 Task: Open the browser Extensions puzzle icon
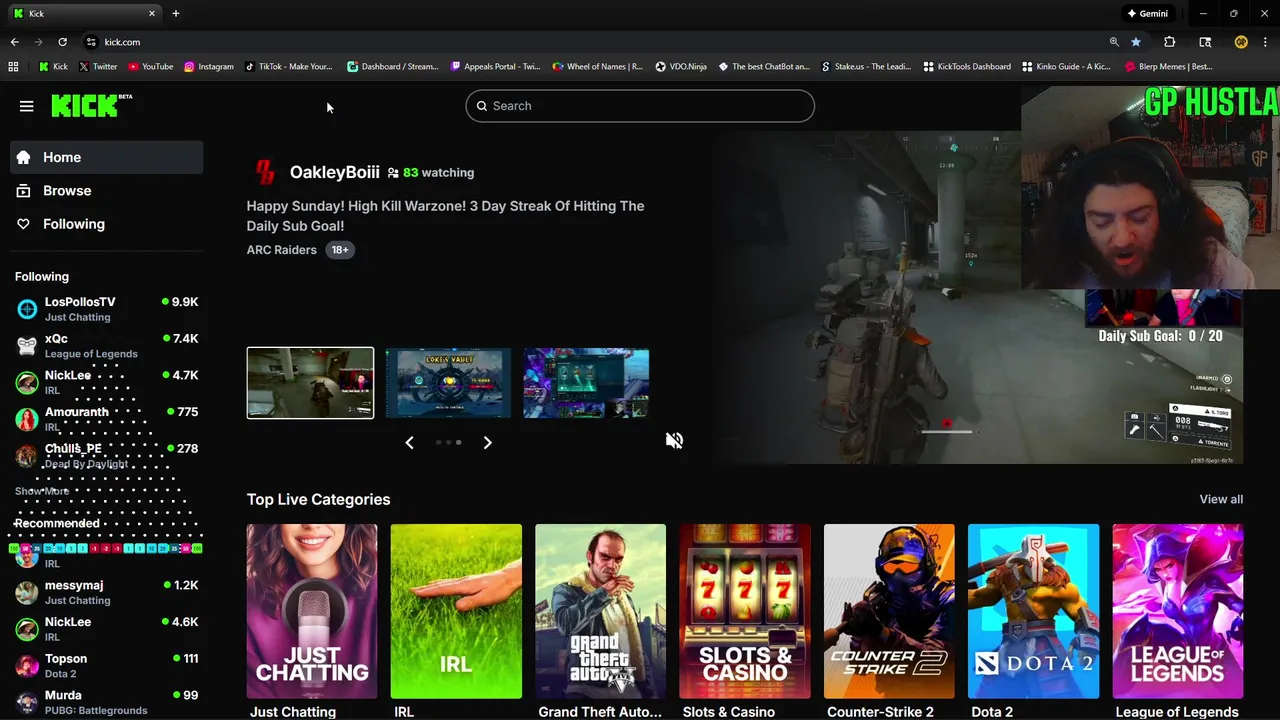[1169, 42]
